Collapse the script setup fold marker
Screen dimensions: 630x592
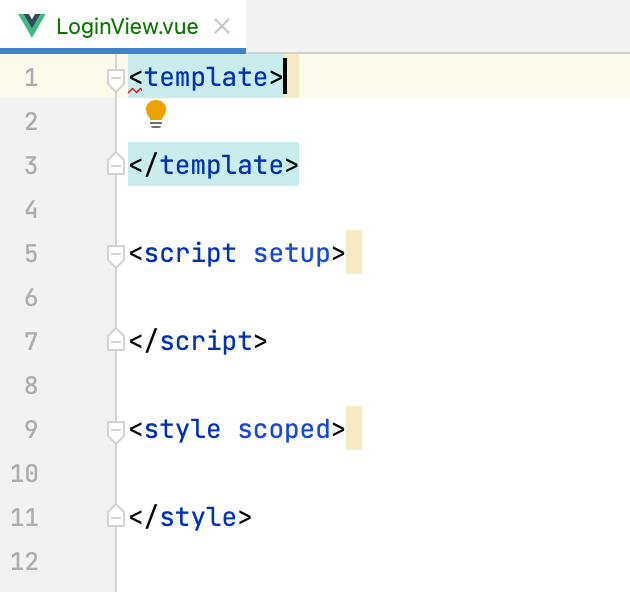116,256
